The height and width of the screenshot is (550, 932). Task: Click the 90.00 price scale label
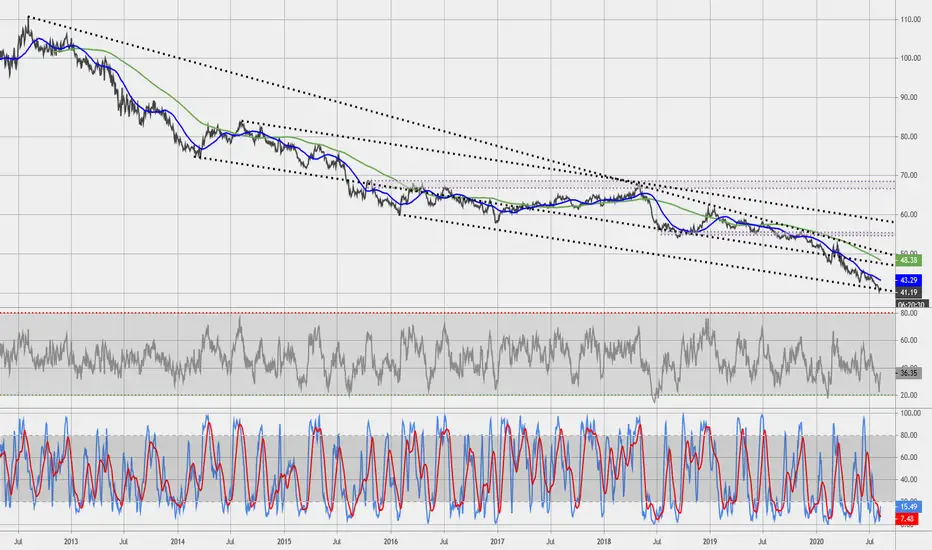coord(909,98)
